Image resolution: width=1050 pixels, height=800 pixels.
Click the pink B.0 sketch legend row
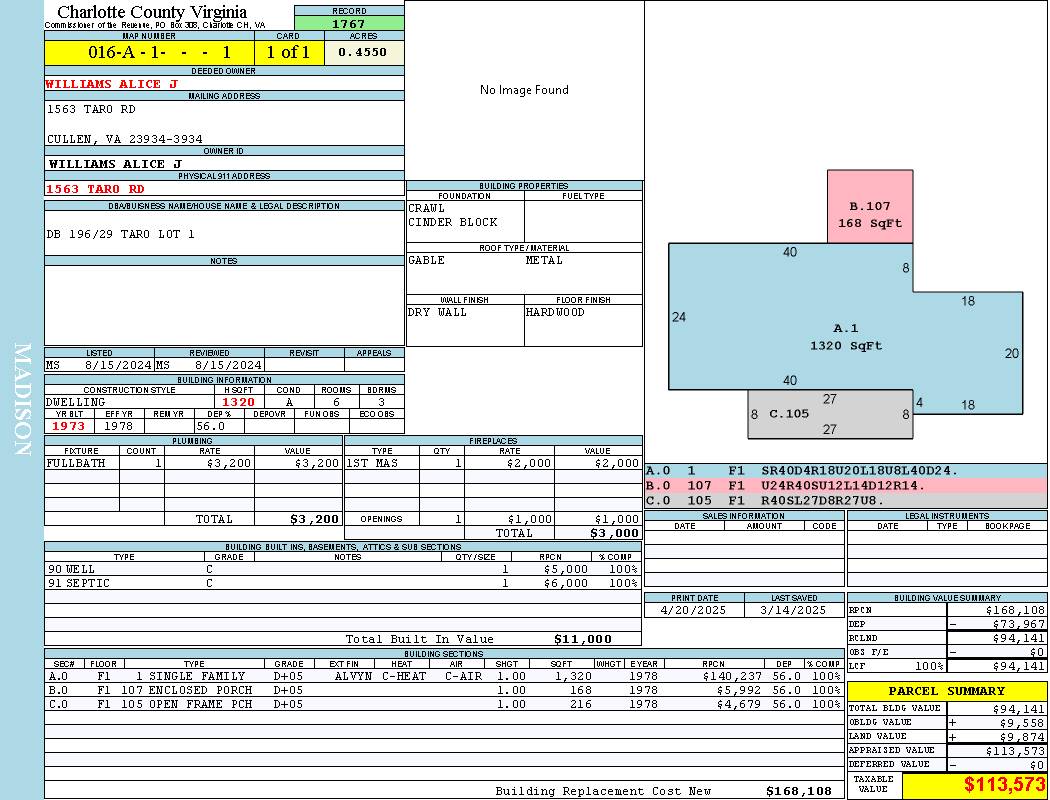[x=845, y=485]
